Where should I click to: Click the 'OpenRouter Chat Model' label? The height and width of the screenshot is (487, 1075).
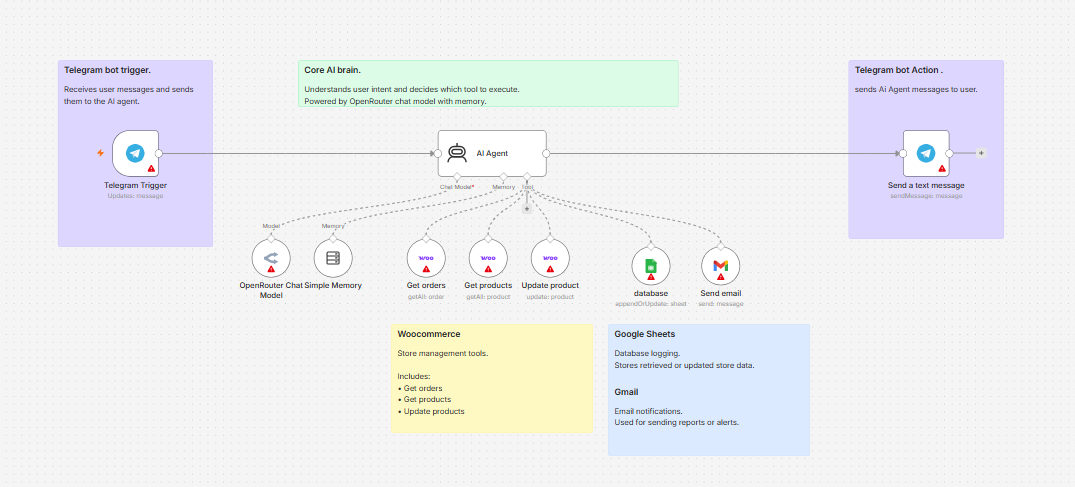pos(271,290)
